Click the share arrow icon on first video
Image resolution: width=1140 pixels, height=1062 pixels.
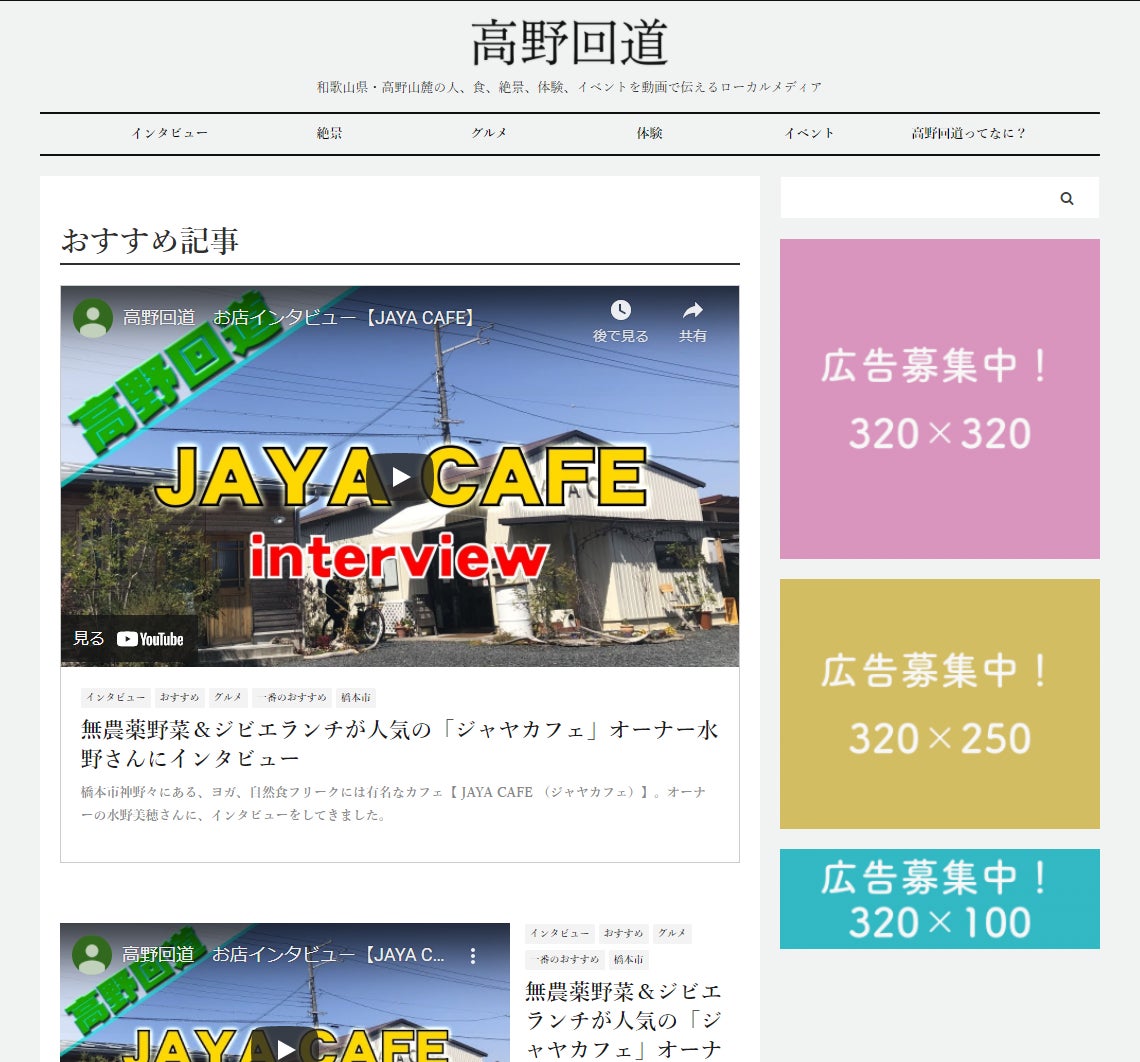coord(693,310)
